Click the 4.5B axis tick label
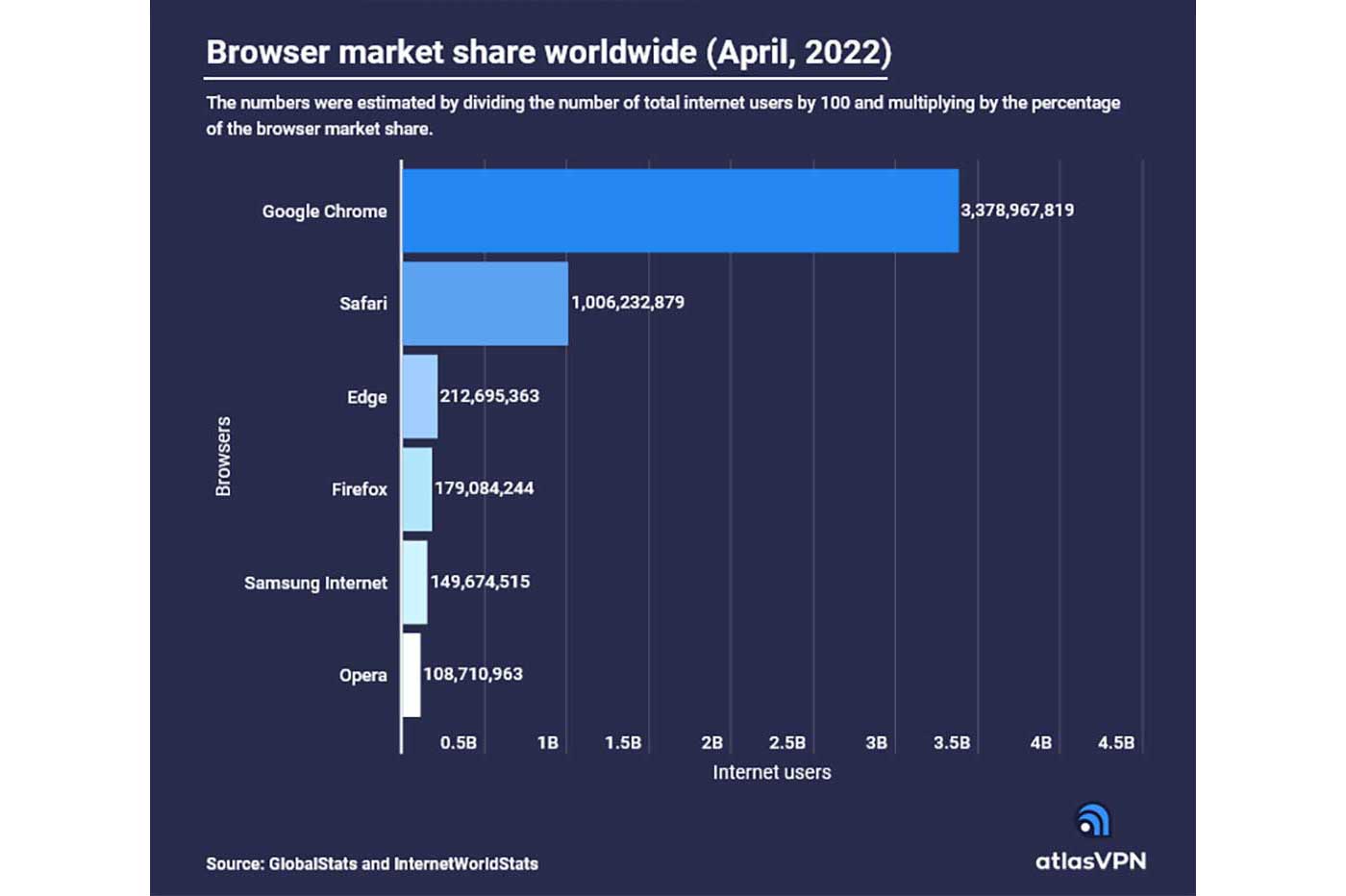 click(1116, 742)
